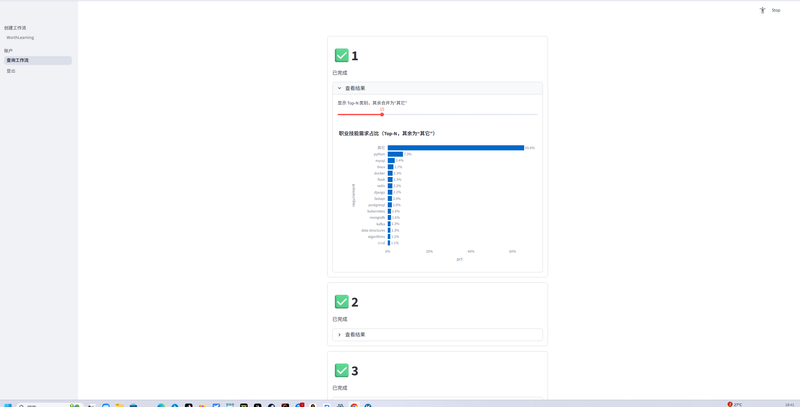Click the python bar in the chart
Image resolution: width=800 pixels, height=407 pixels.
coord(395,154)
